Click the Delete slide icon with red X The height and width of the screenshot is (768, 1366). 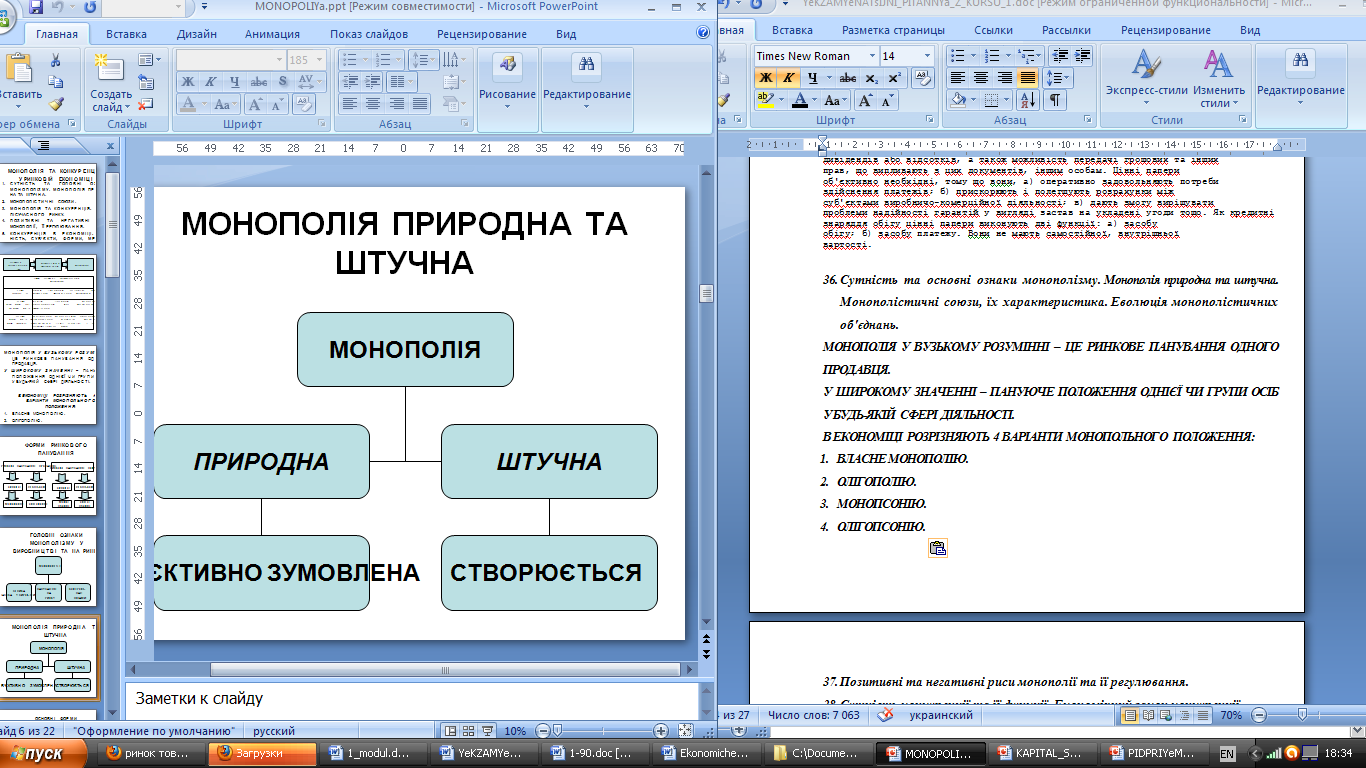coord(146,103)
